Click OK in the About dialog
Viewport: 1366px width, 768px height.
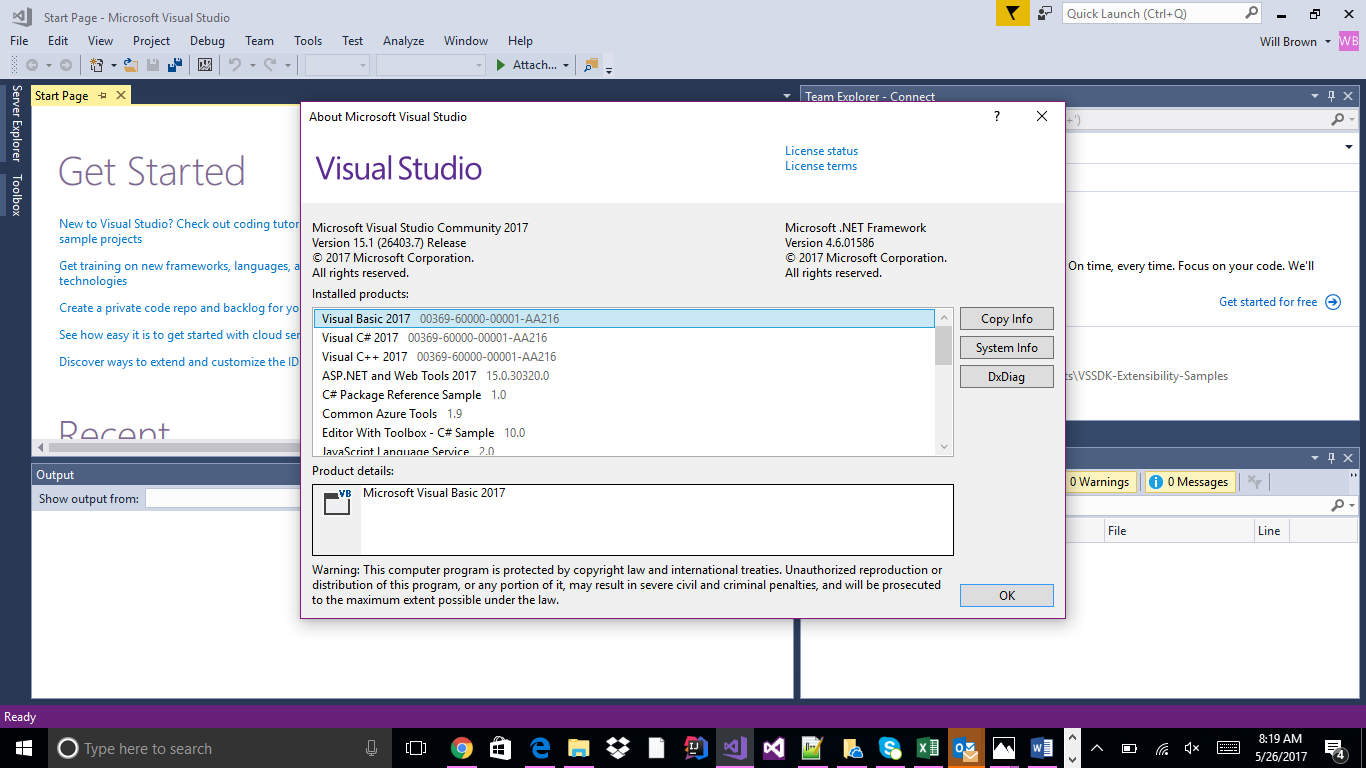tap(1006, 595)
